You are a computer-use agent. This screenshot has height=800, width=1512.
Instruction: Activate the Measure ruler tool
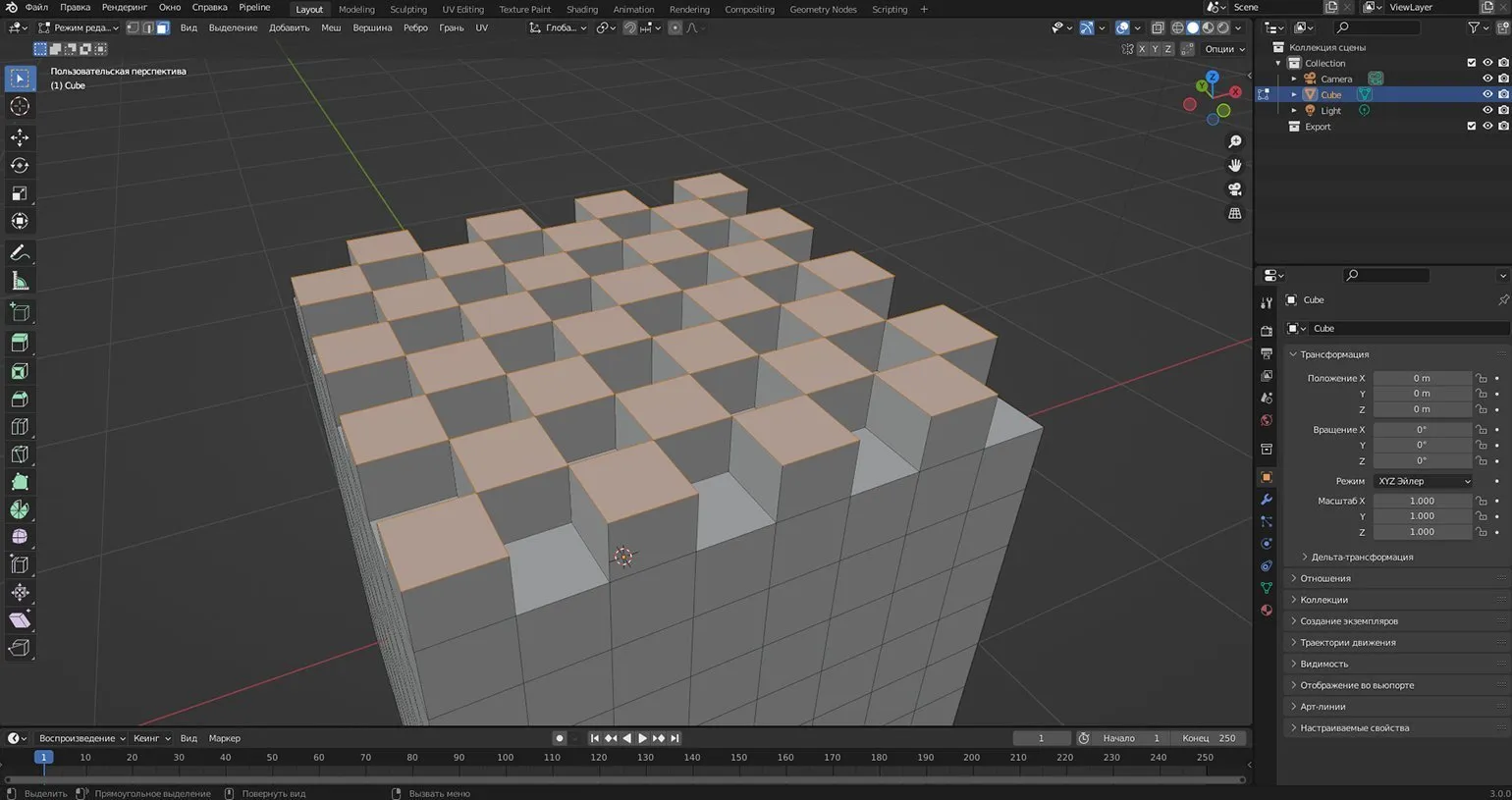[x=20, y=282]
